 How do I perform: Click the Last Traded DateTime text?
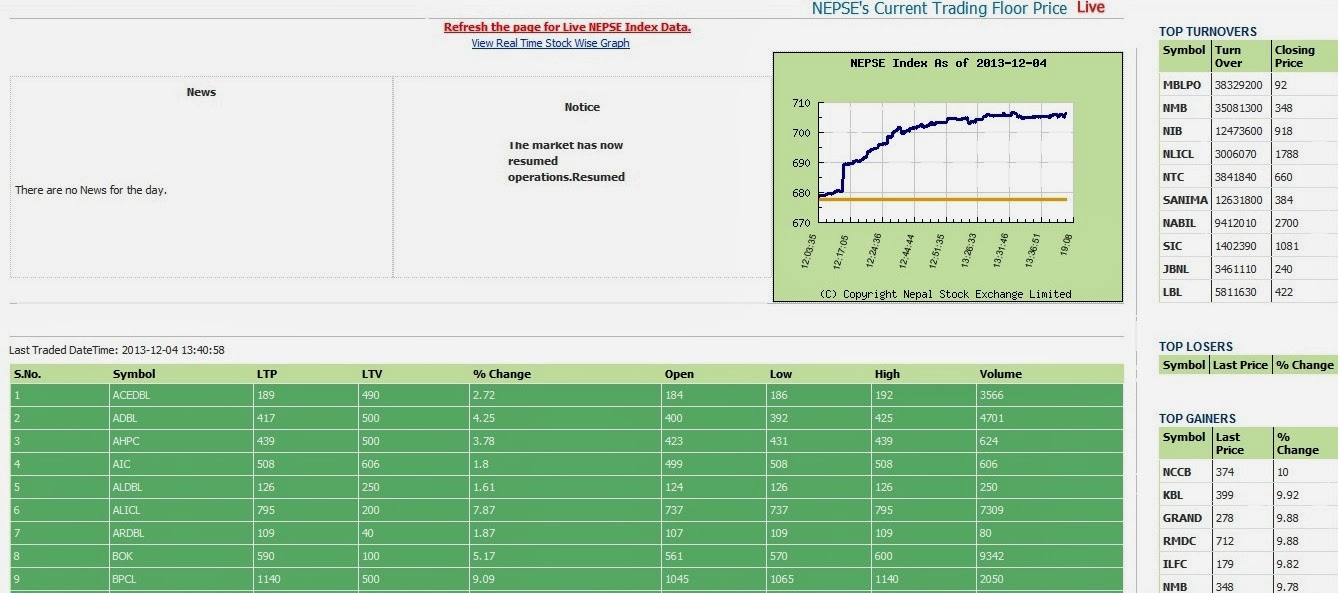117,350
